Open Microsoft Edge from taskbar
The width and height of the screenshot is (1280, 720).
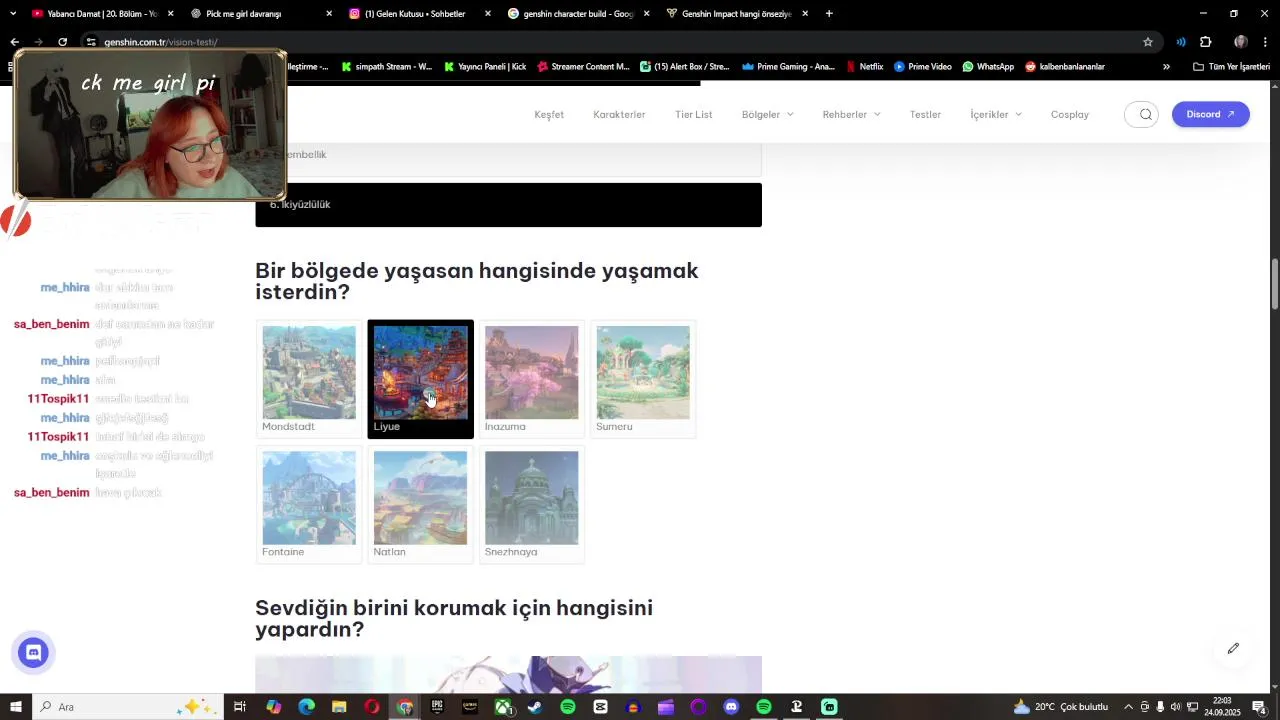pyautogui.click(x=306, y=707)
